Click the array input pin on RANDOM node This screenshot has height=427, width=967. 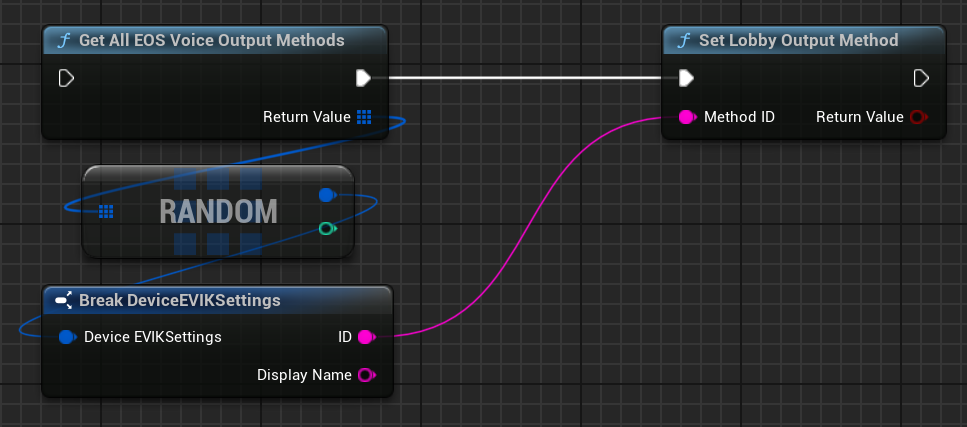[x=106, y=211]
